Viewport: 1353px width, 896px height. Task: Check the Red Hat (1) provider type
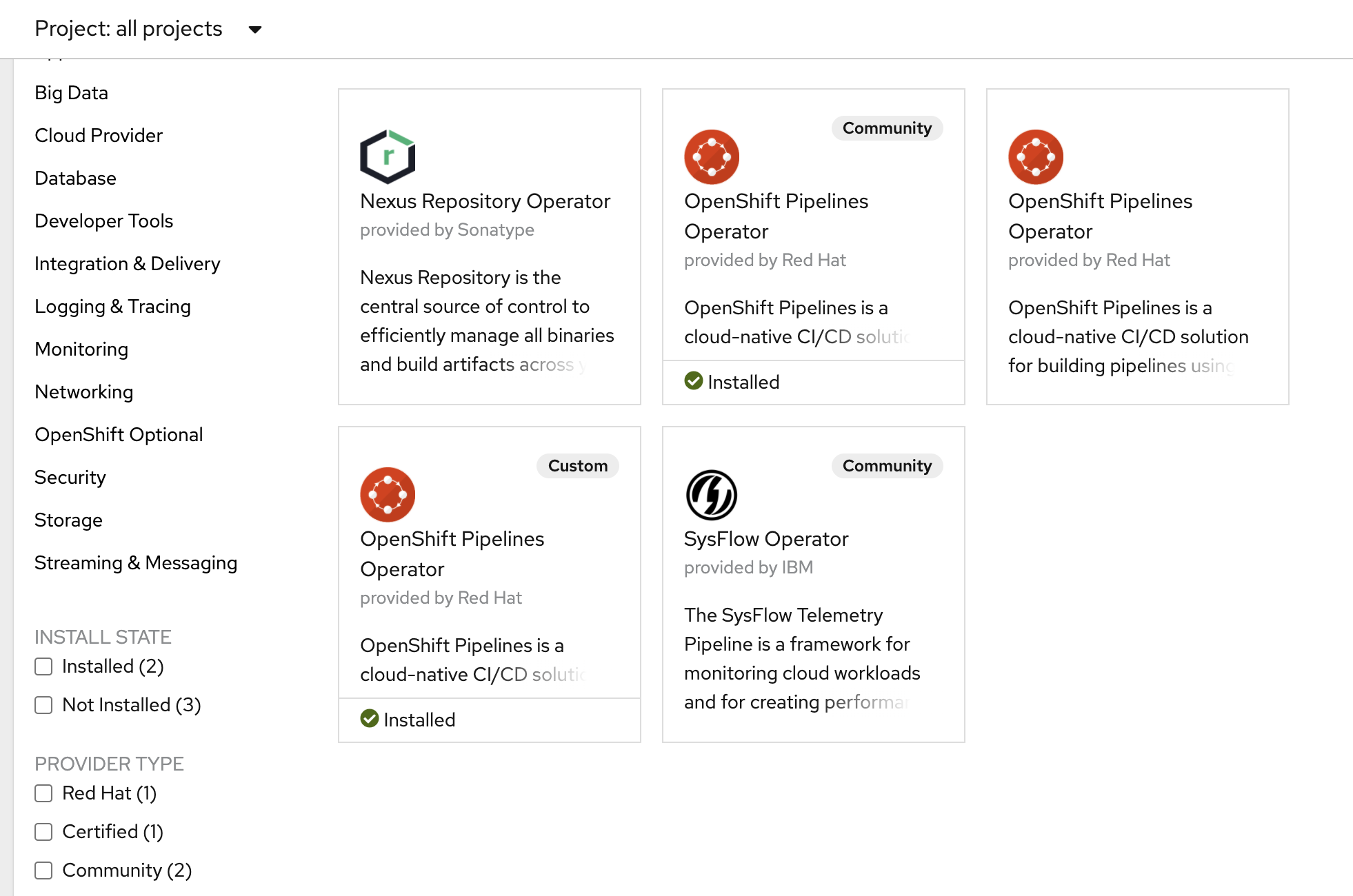click(43, 793)
